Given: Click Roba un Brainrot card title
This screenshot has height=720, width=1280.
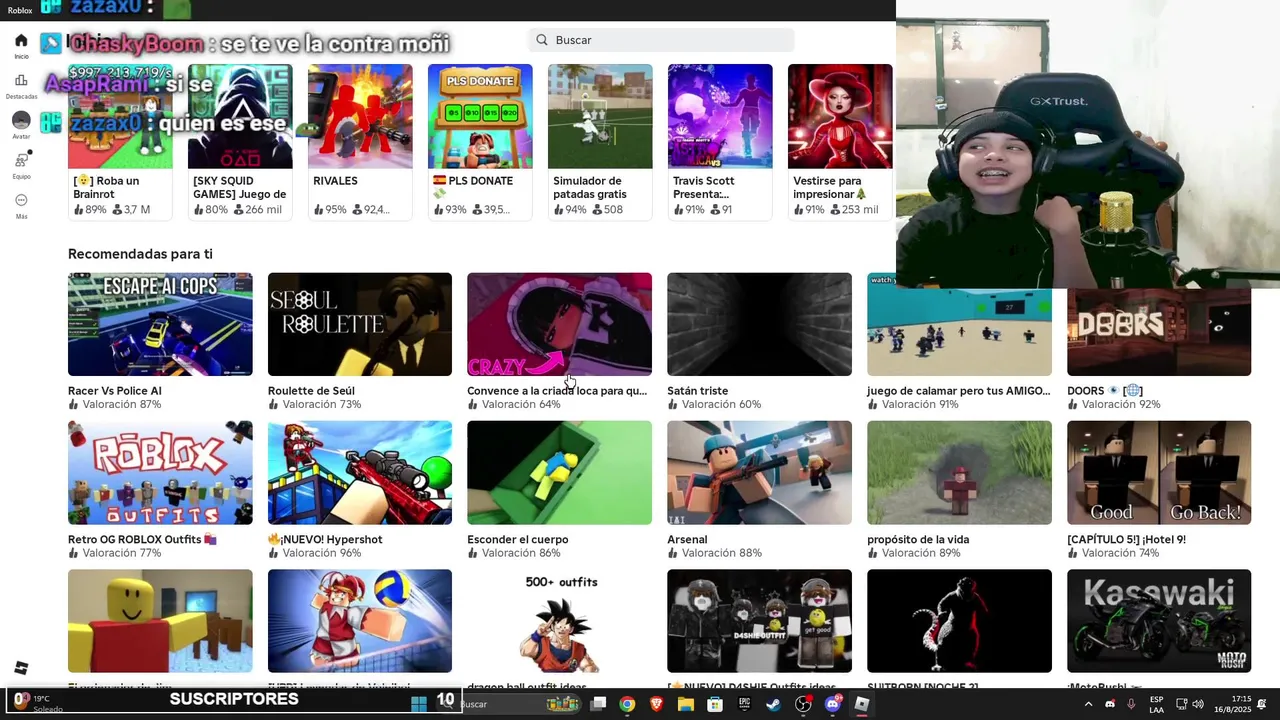Looking at the screenshot, I should click(107, 188).
